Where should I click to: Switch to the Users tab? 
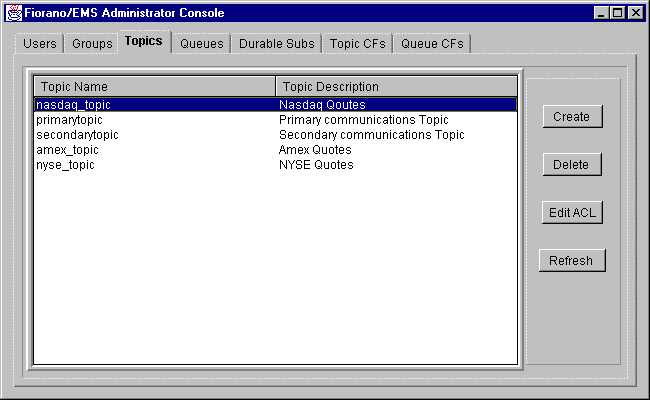click(x=40, y=44)
